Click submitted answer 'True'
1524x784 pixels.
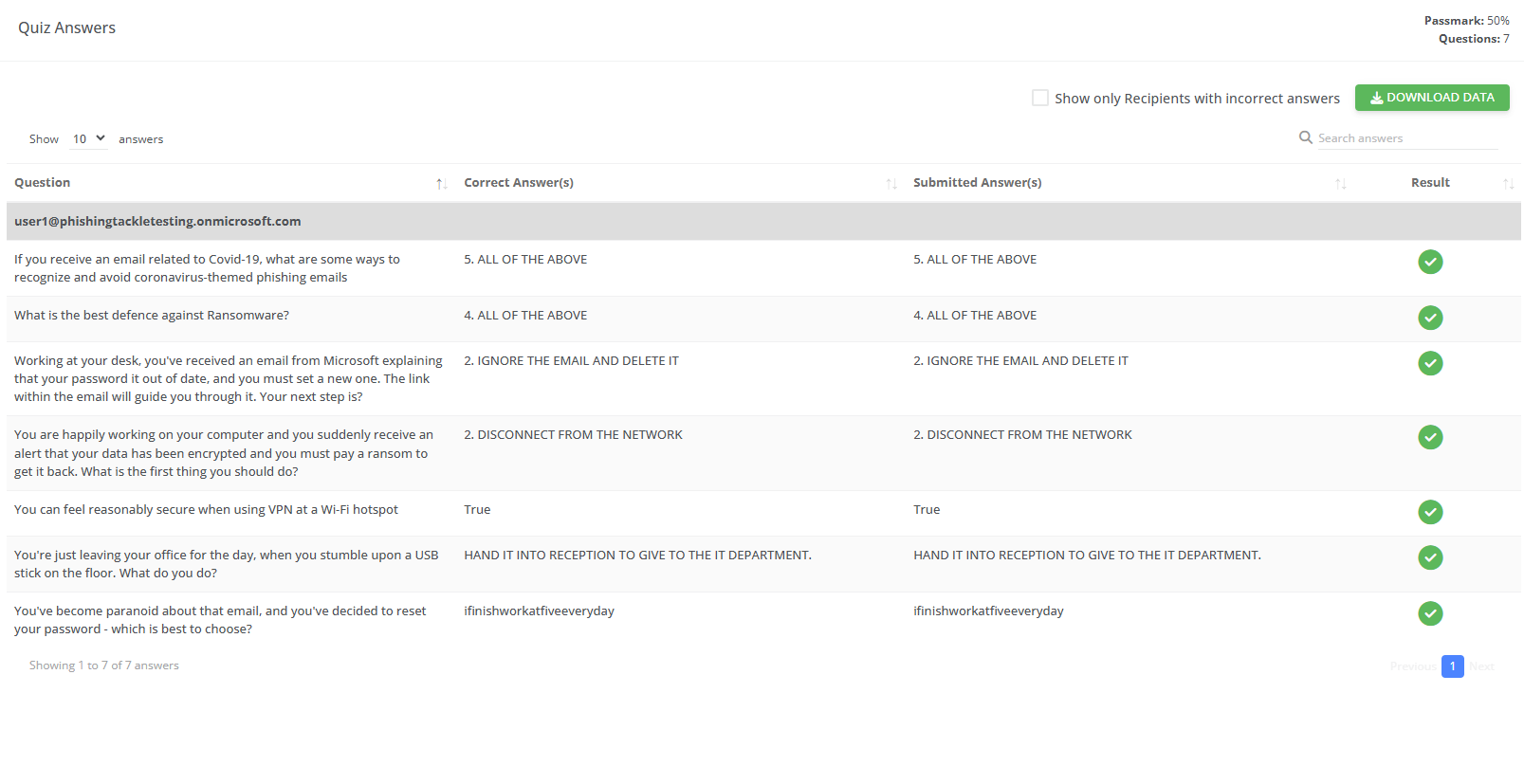pos(927,510)
